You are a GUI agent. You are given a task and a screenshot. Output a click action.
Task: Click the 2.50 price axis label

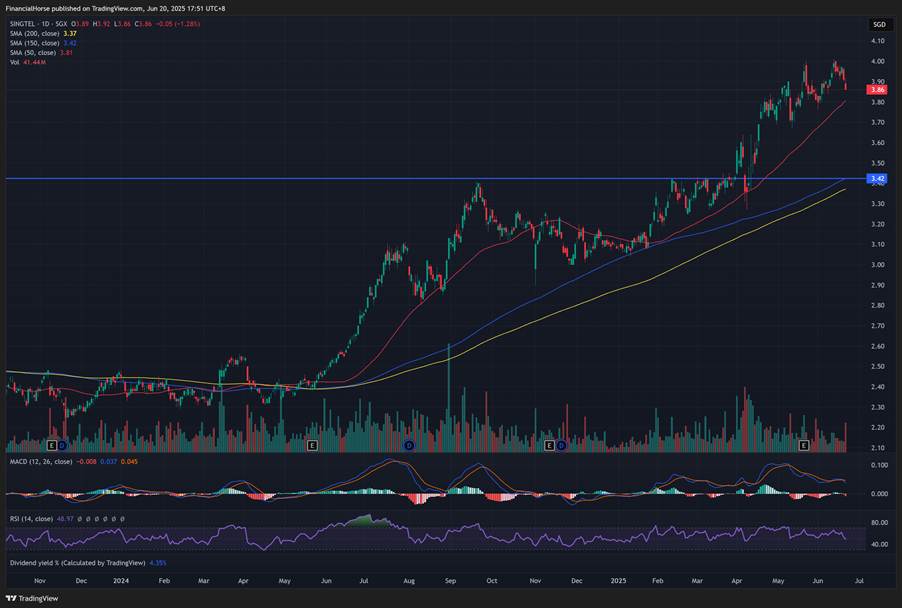[x=877, y=366]
